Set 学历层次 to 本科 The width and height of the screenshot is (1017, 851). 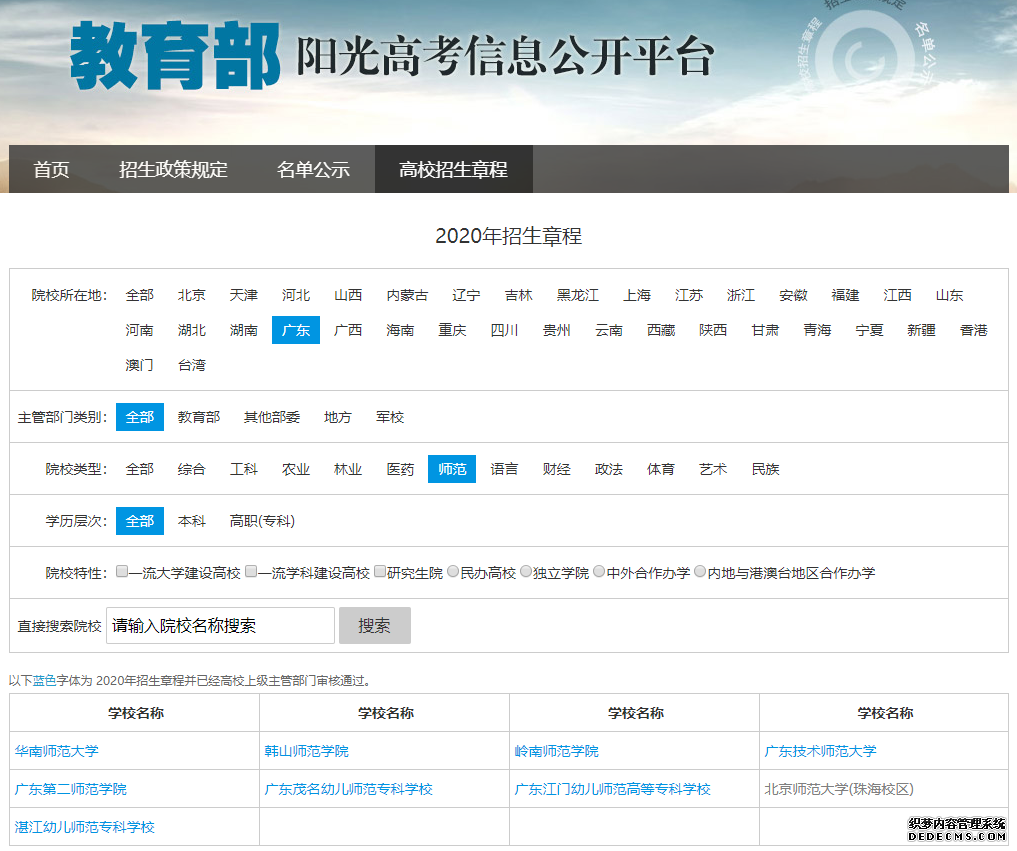click(191, 521)
